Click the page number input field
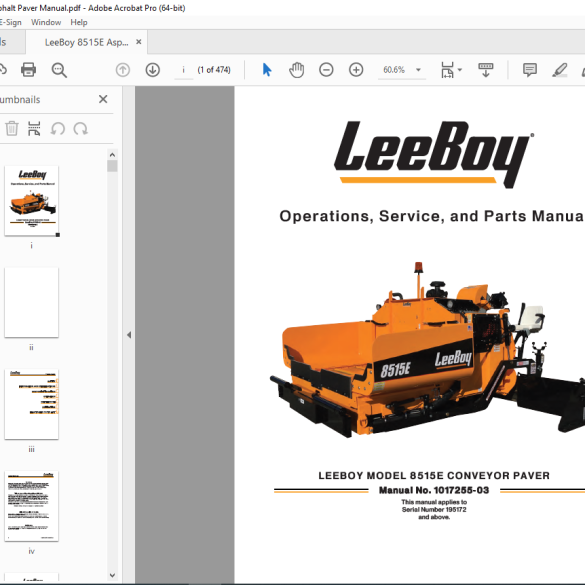Screen dimensions: 585x585 [x=183, y=70]
